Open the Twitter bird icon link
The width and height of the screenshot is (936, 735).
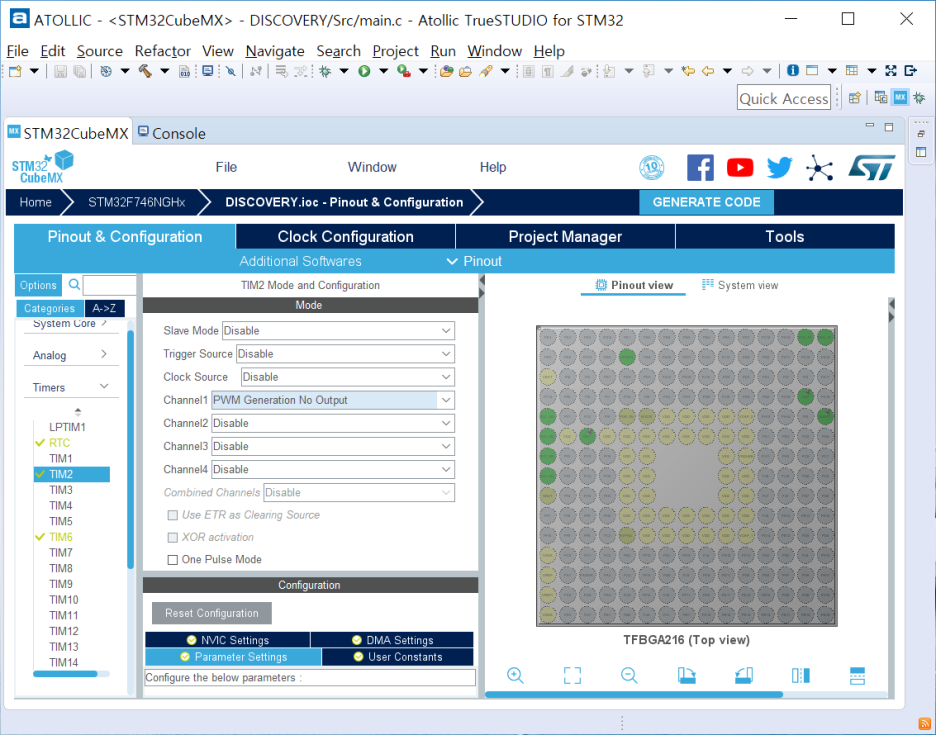[780, 167]
